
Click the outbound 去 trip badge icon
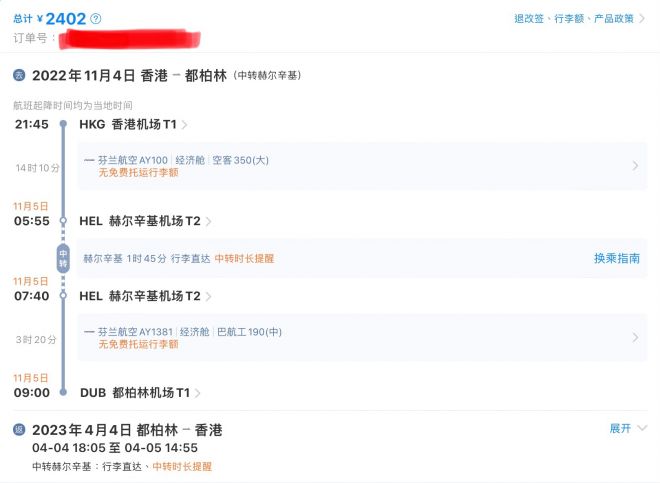(x=19, y=75)
